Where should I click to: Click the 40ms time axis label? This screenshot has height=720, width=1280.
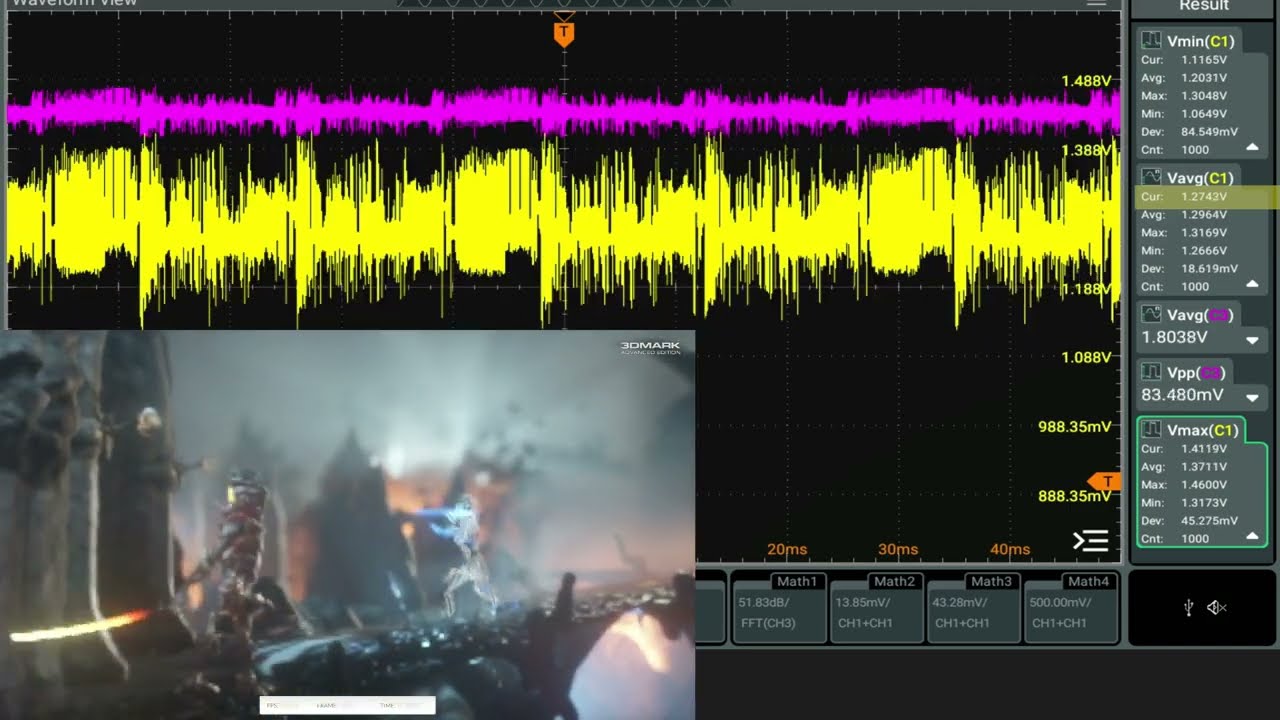(1010, 549)
